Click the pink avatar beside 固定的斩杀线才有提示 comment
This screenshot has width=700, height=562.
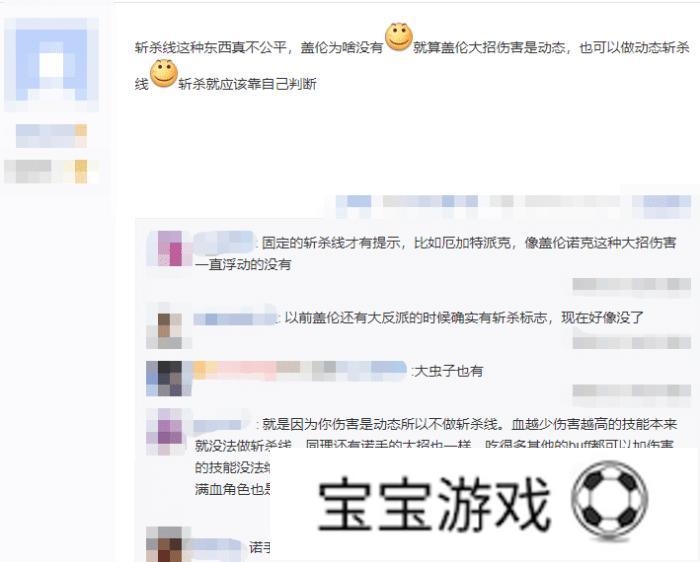pos(169,248)
